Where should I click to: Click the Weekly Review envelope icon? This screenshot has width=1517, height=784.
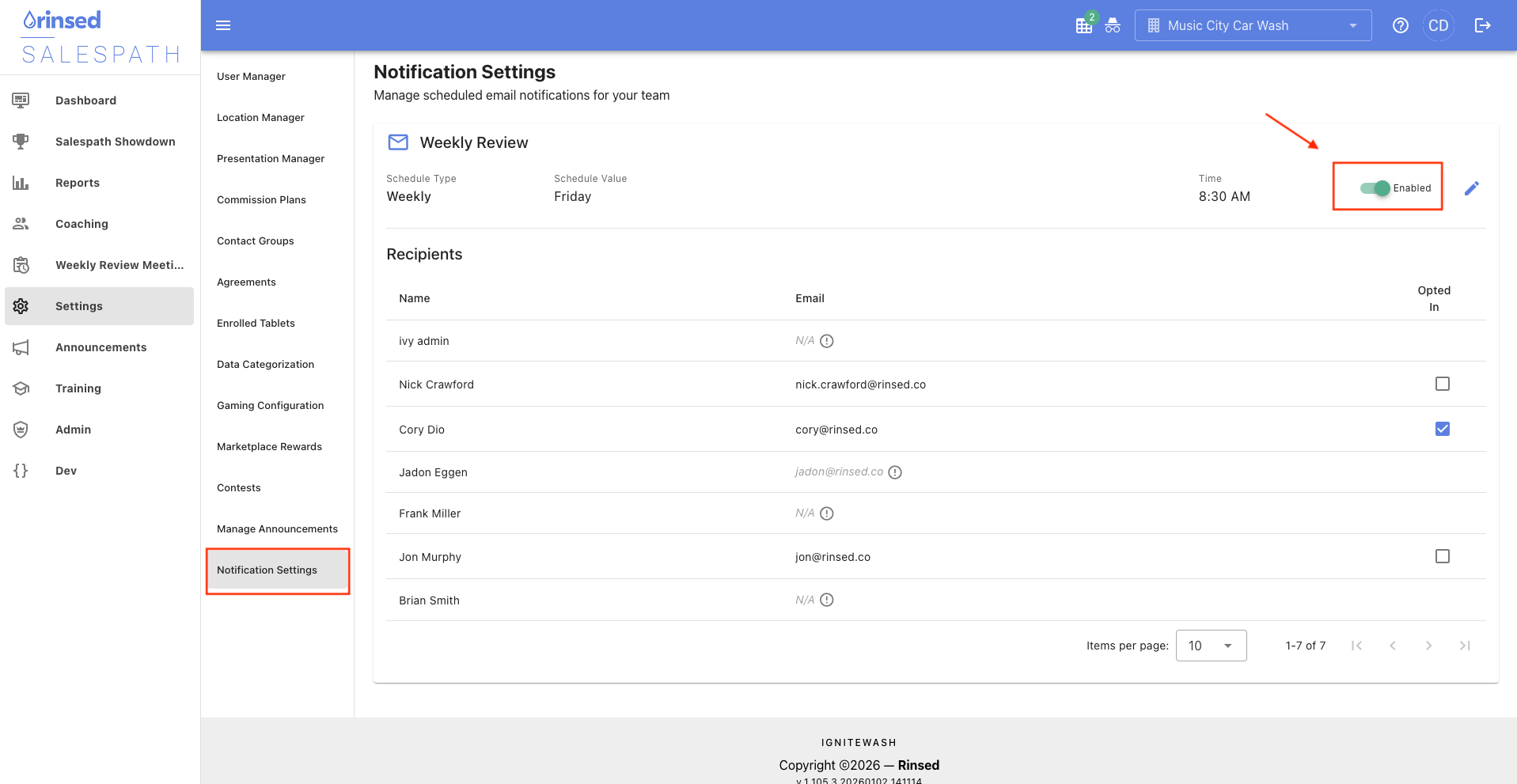pyautogui.click(x=398, y=142)
